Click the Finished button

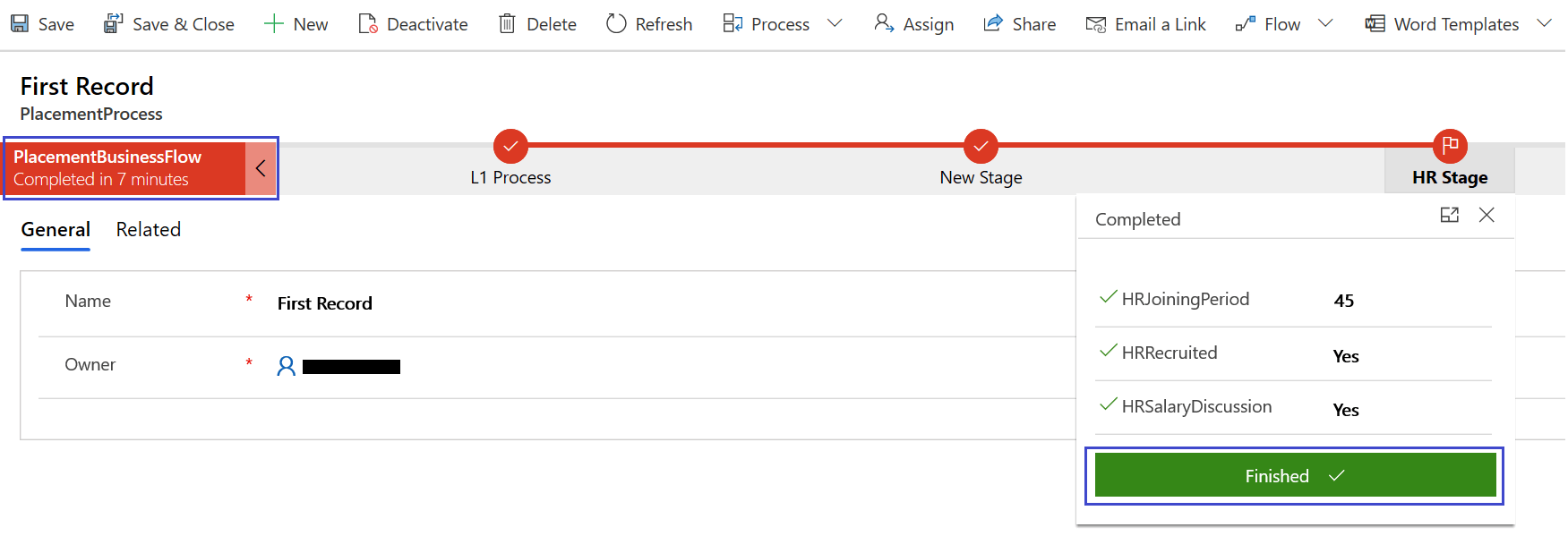point(1292,475)
